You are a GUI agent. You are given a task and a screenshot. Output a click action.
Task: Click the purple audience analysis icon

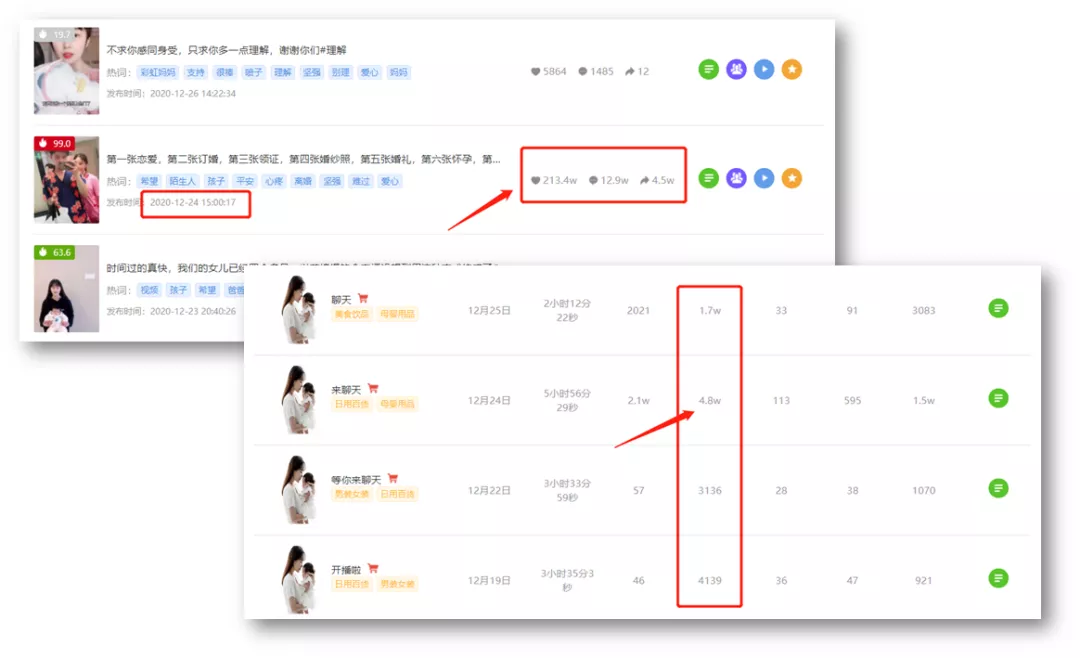point(738,71)
